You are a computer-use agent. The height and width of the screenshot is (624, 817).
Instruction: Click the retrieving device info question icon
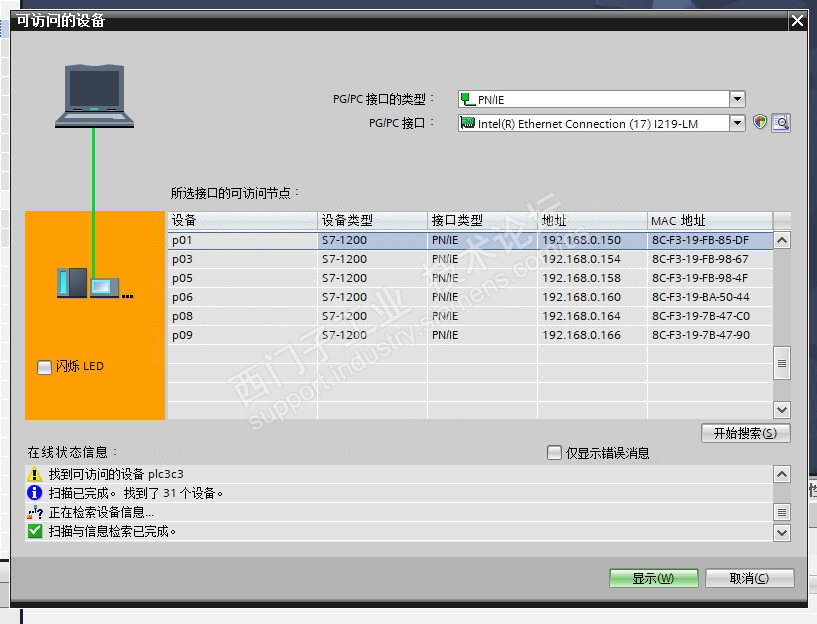(x=34, y=512)
